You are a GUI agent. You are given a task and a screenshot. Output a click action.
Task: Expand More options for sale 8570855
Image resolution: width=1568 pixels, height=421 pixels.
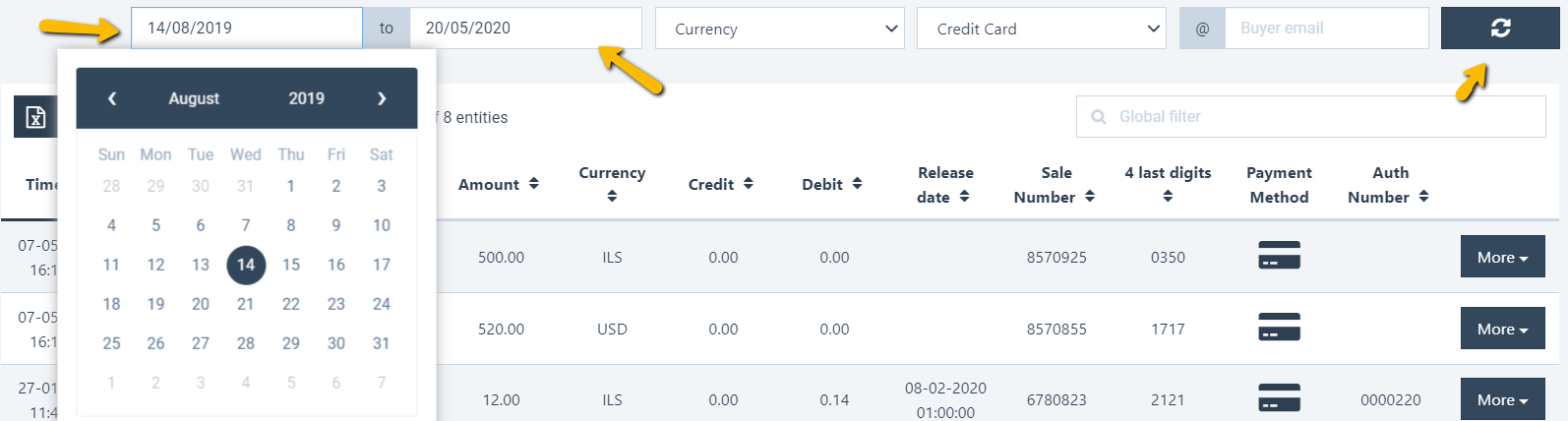pyautogui.click(x=1502, y=329)
